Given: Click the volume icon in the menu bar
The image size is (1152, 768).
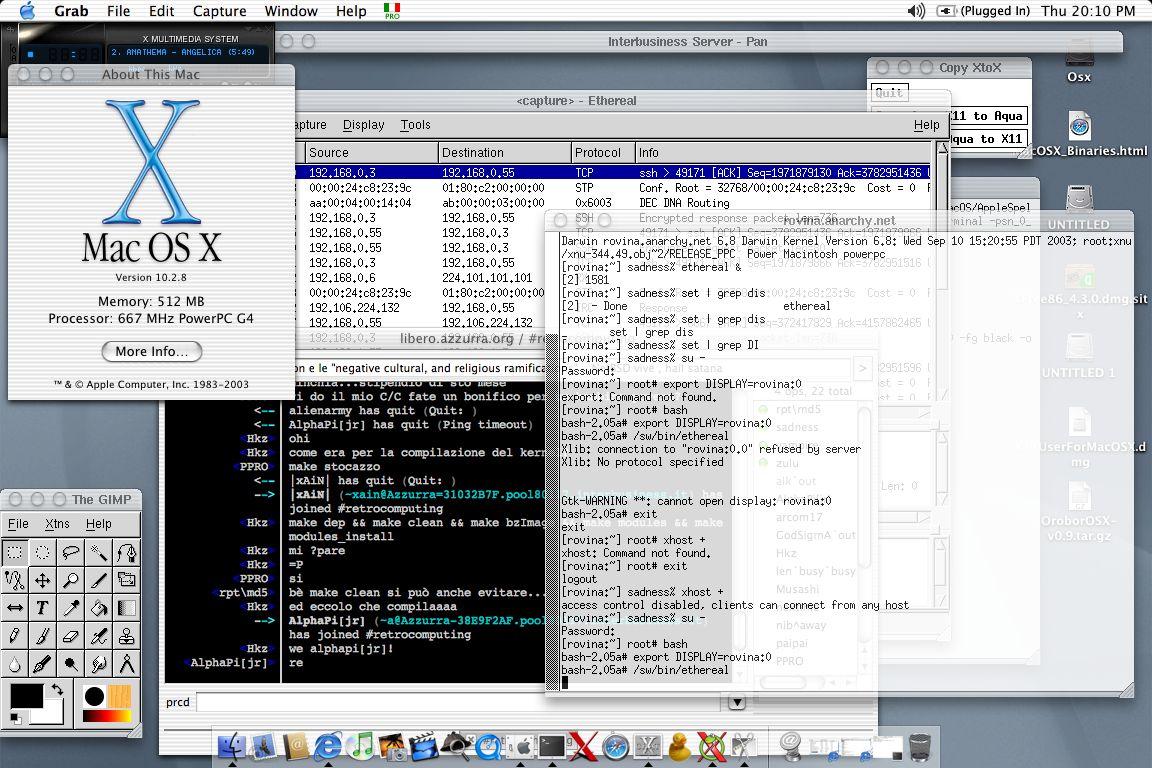Looking at the screenshot, I should click(x=916, y=11).
